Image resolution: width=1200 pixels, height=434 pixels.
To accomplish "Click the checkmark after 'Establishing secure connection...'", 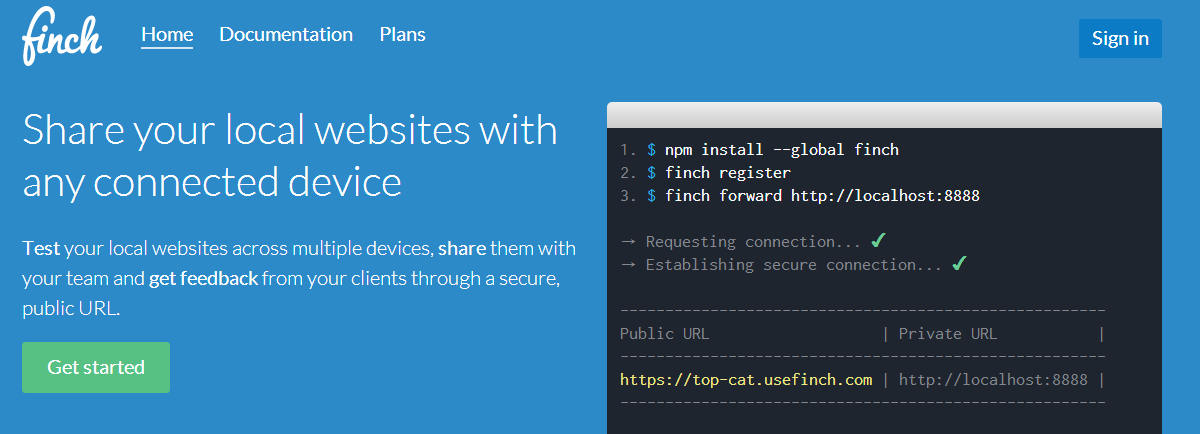I will tap(958, 264).
